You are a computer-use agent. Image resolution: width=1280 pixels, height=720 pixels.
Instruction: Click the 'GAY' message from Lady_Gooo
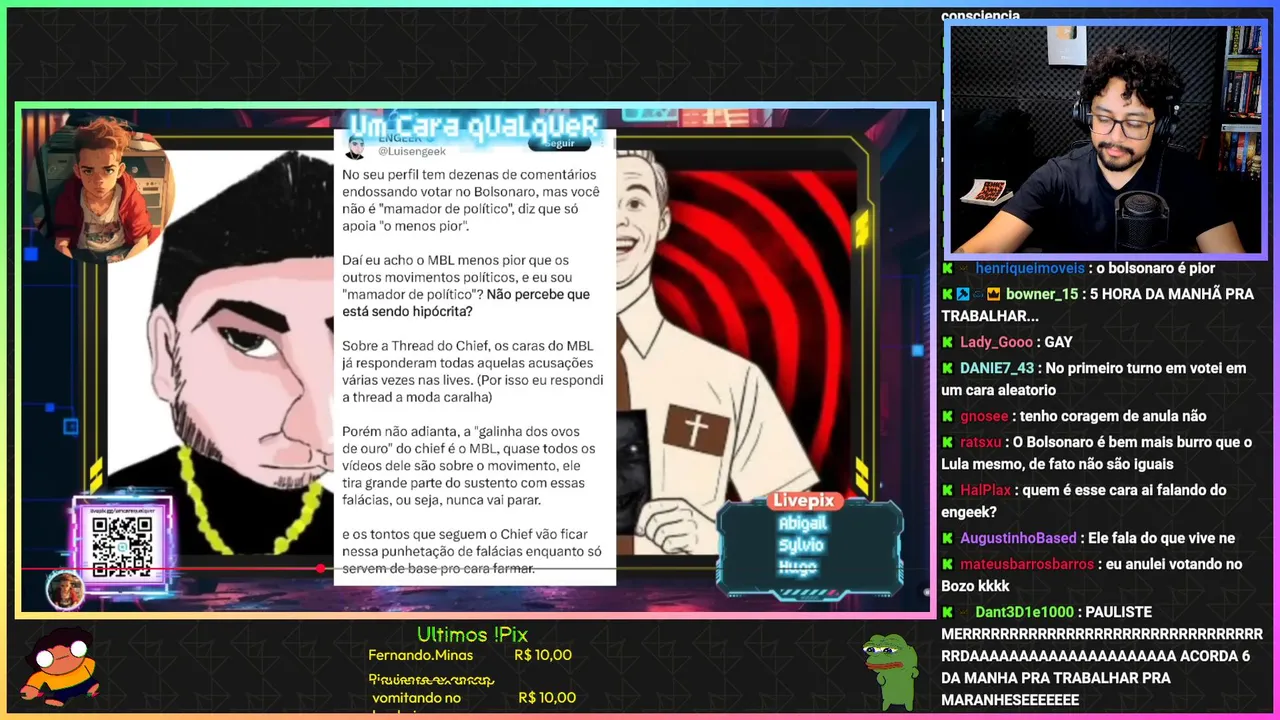[1058, 342]
